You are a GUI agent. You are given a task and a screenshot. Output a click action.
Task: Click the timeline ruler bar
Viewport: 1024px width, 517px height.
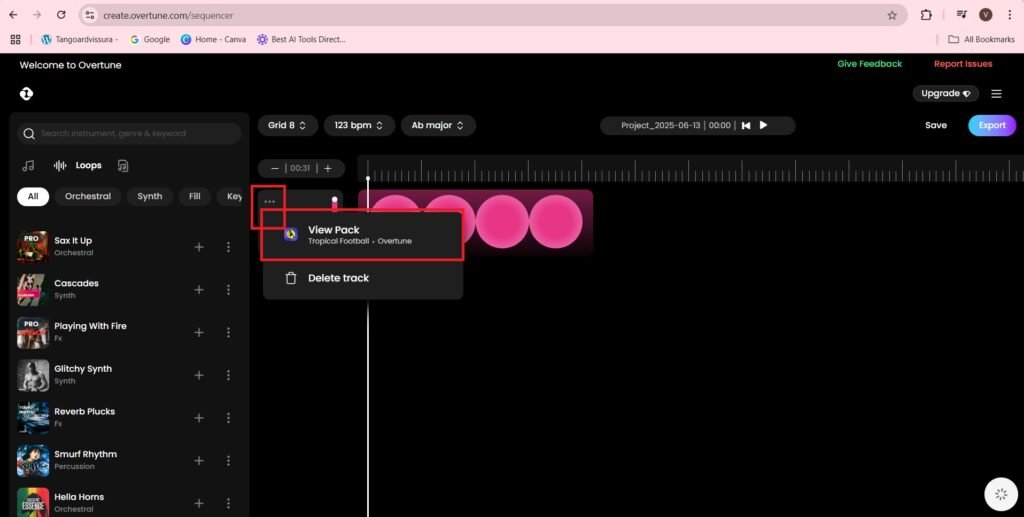pos(691,168)
